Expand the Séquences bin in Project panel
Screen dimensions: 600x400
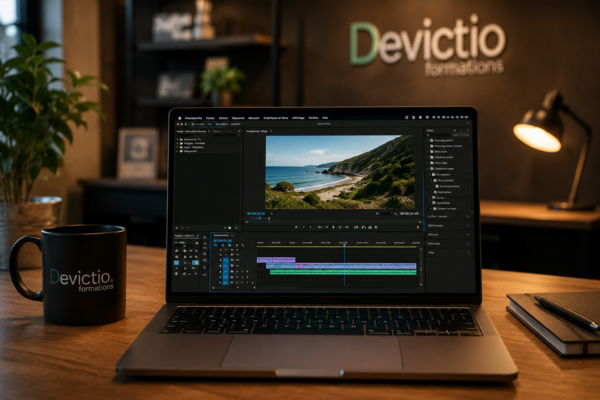[x=178, y=151]
